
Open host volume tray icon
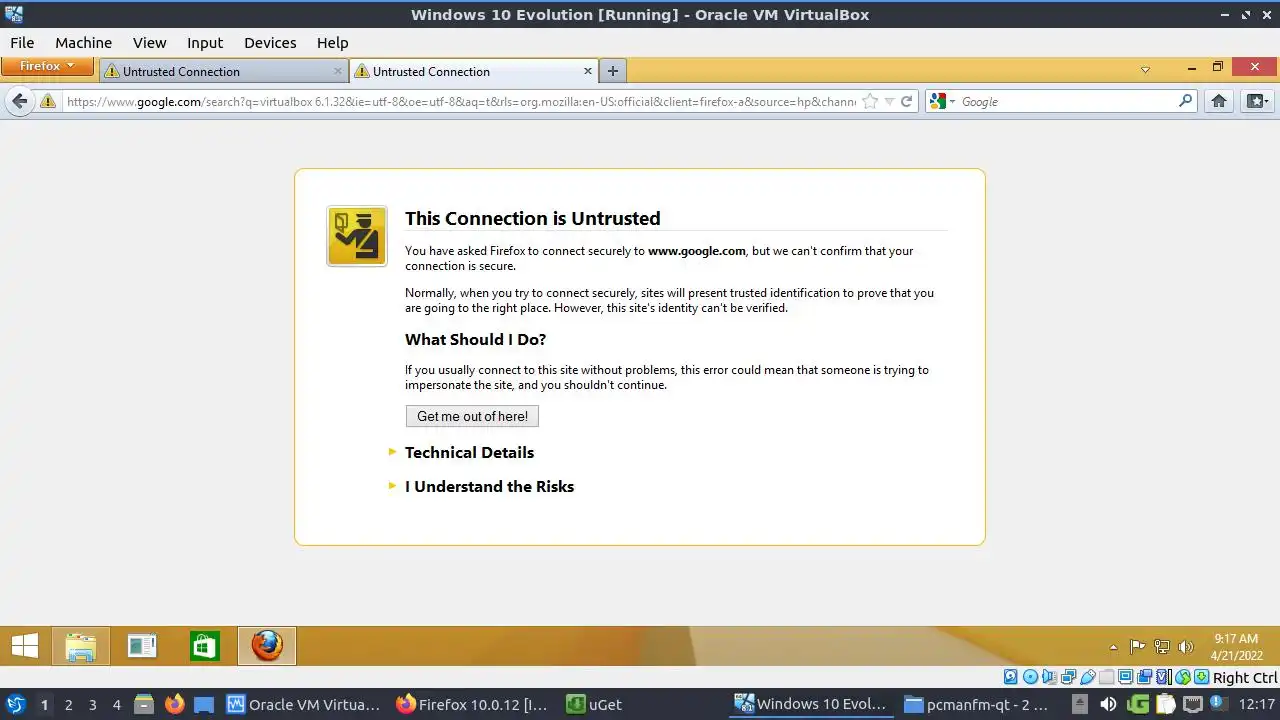(x=1108, y=704)
